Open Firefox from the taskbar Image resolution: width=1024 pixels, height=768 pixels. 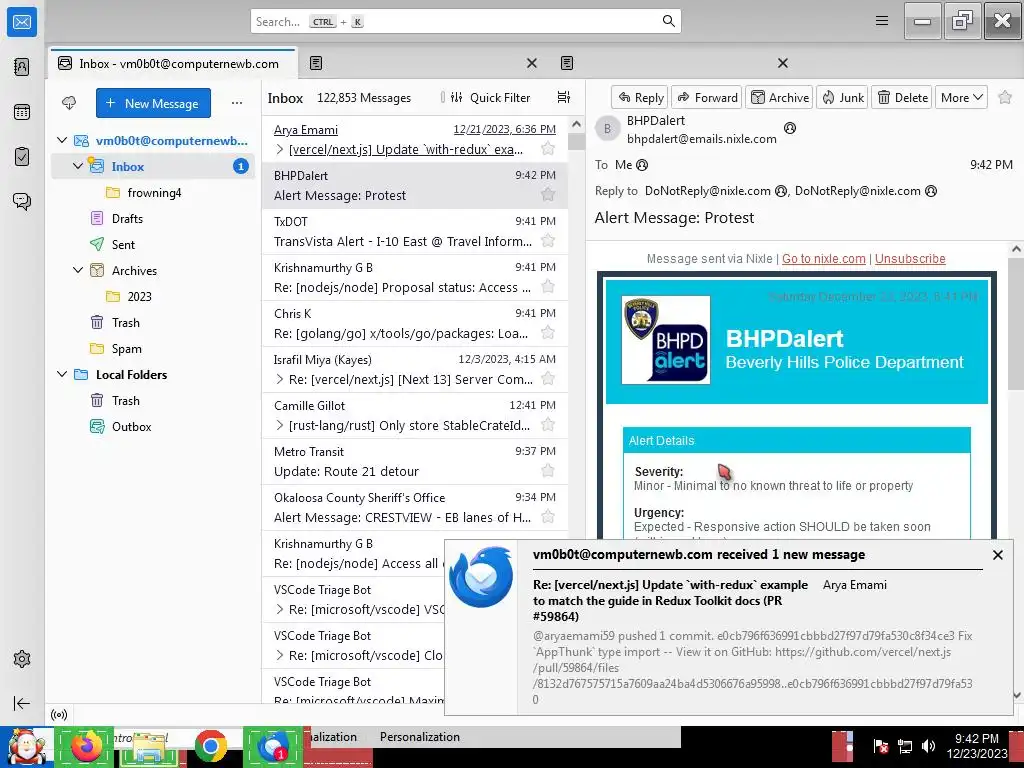pos(86,746)
